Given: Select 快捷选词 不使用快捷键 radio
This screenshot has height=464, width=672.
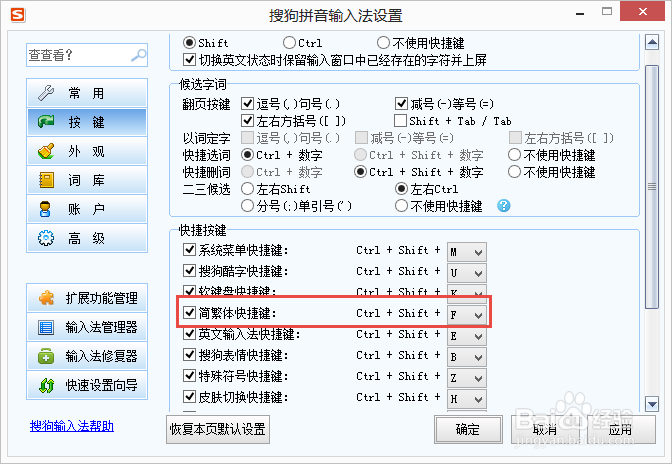Looking at the screenshot, I should [514, 155].
